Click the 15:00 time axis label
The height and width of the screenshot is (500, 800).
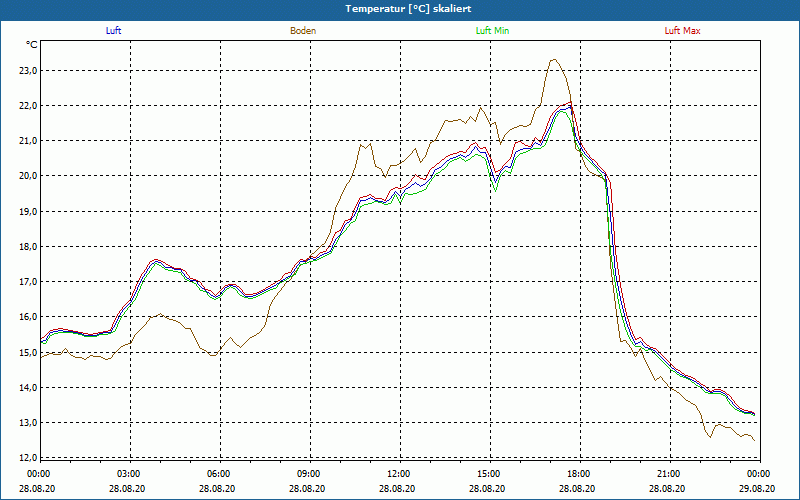pyautogui.click(x=488, y=474)
